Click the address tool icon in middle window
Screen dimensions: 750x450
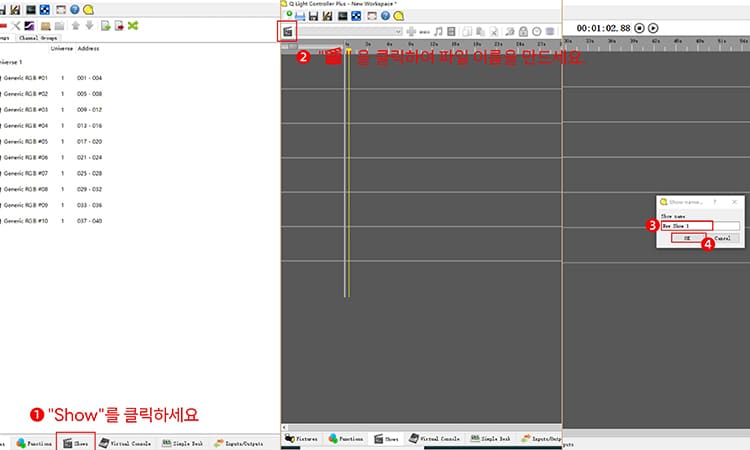(x=356, y=16)
